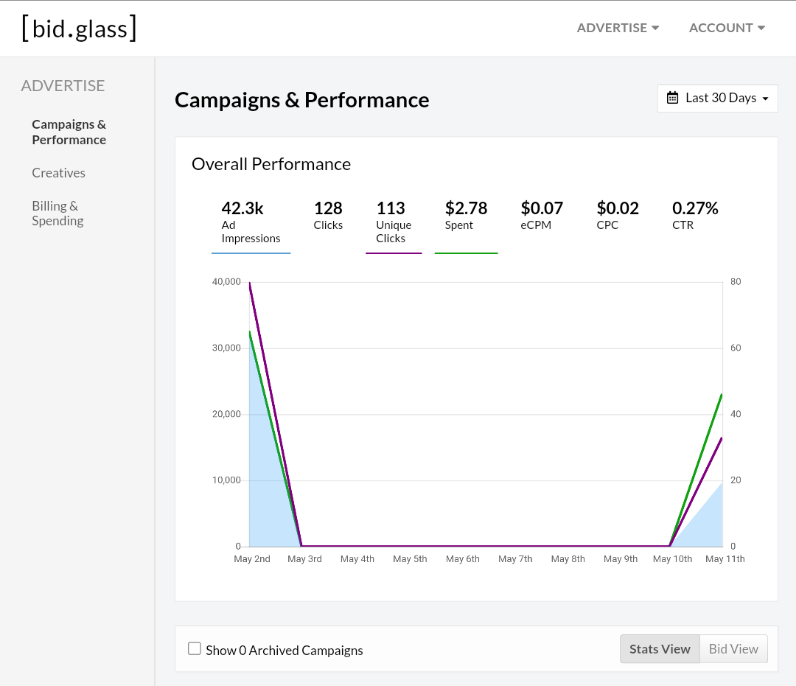Click the May 11th green line endpoint

(721, 394)
